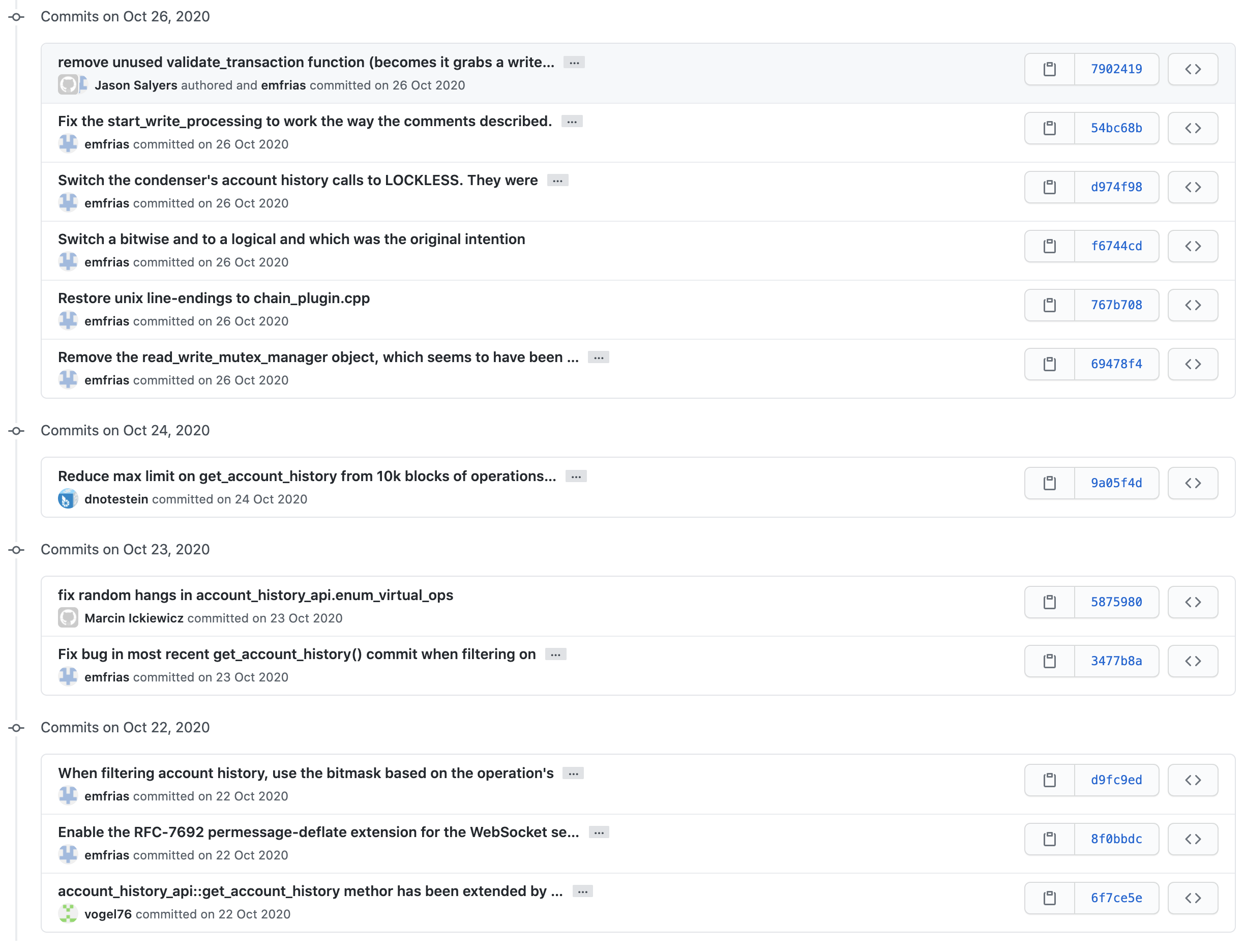Expand description of read_write_mutex_manager commit

(598, 358)
